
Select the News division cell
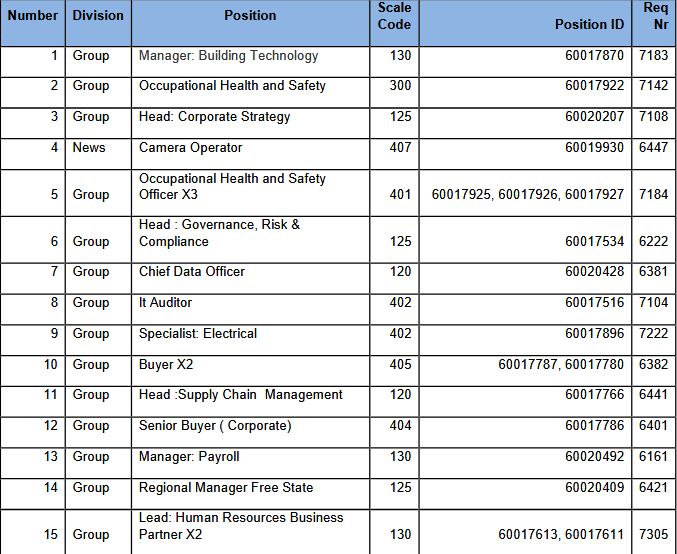coord(98,154)
